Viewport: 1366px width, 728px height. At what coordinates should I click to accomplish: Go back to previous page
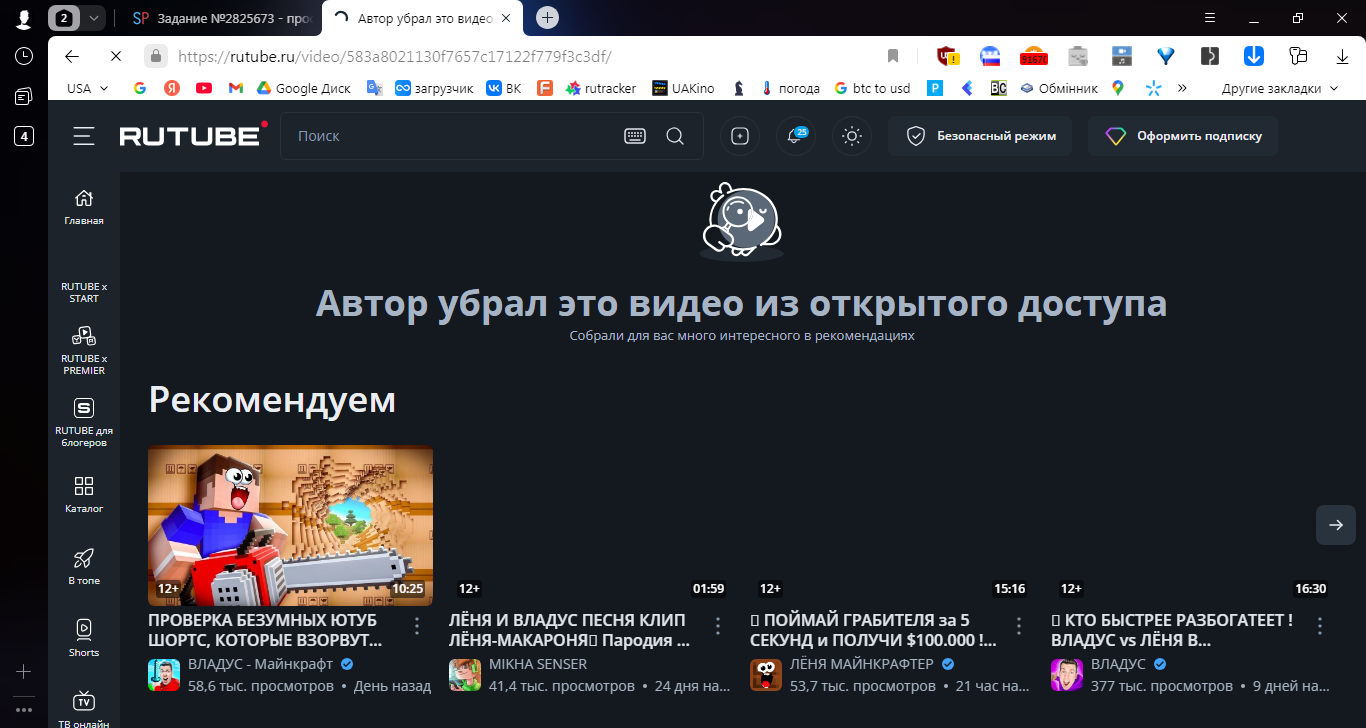(x=72, y=56)
